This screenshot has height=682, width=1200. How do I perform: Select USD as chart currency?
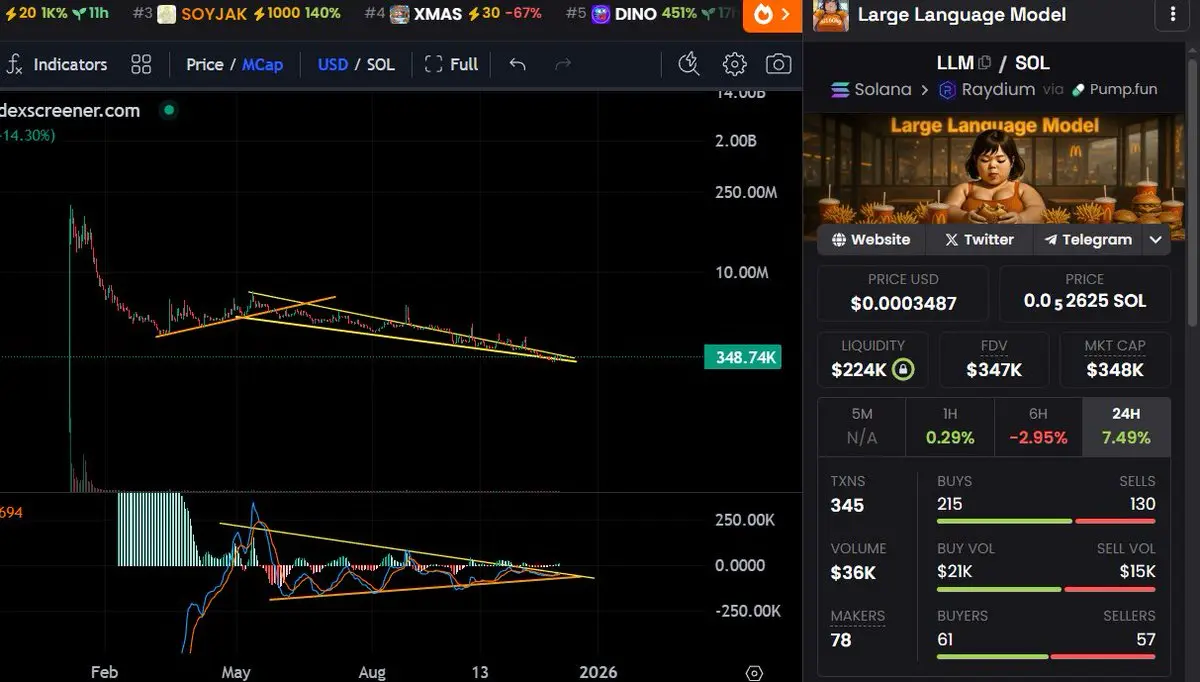pos(332,64)
